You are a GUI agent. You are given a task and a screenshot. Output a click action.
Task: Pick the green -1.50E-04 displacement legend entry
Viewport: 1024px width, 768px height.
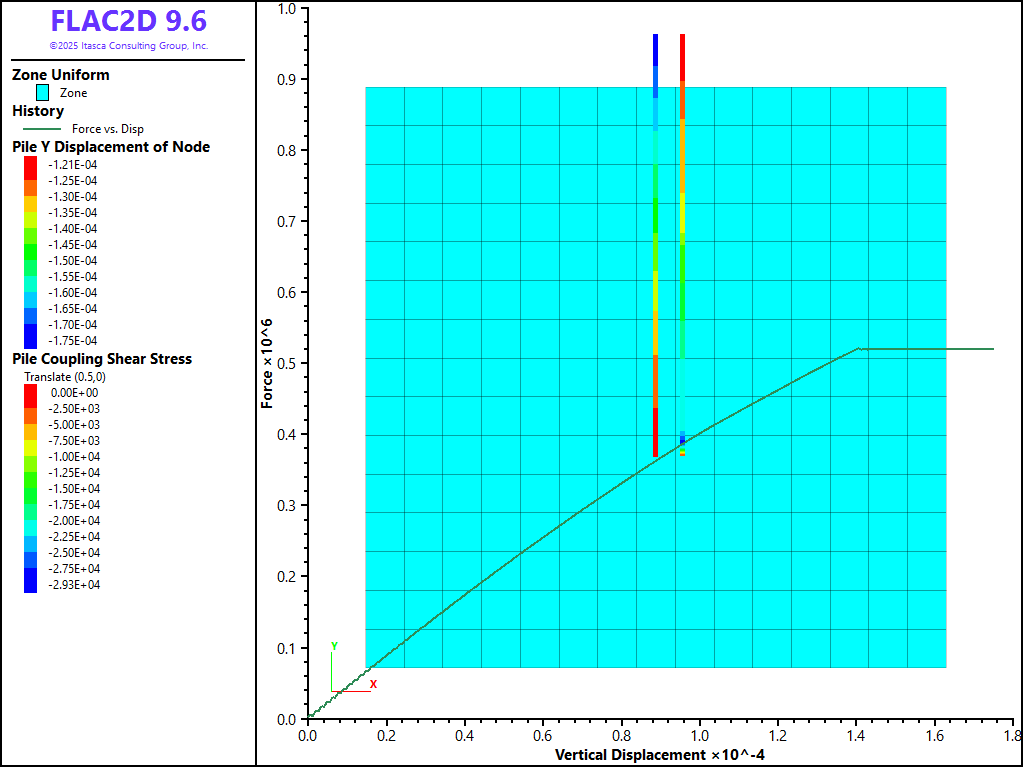(30, 260)
